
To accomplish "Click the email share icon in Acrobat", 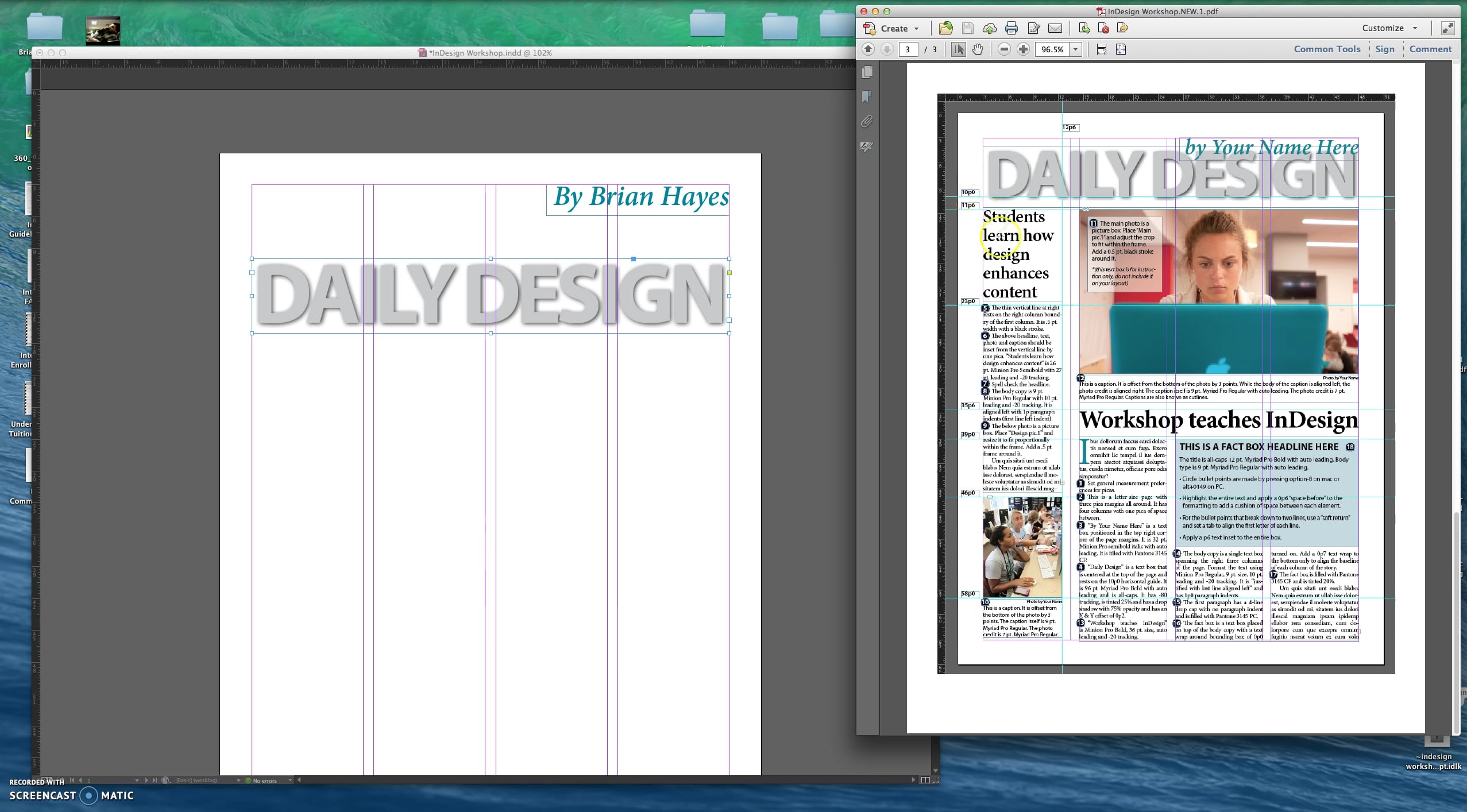I will (x=1056, y=28).
